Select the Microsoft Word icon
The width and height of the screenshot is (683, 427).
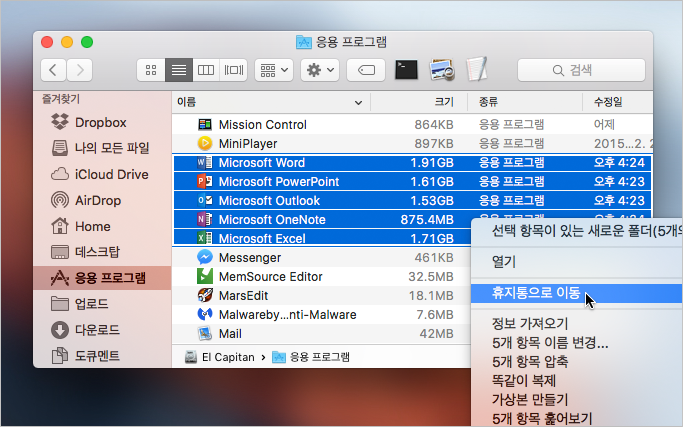click(205, 163)
